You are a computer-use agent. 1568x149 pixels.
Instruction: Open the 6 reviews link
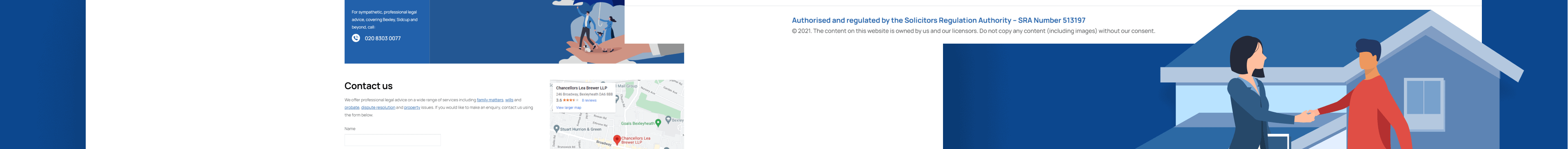[589, 100]
